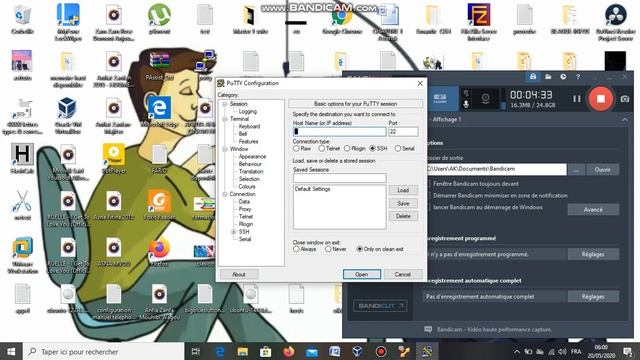
Task: Open Microsoft Store from the taskbar
Action: point(266,351)
